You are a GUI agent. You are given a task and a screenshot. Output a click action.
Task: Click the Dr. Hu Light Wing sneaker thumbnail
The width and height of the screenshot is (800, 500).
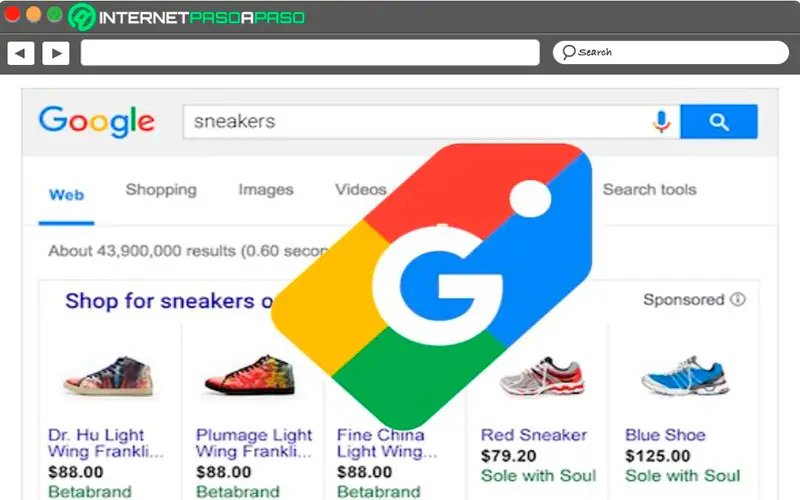coord(100,373)
